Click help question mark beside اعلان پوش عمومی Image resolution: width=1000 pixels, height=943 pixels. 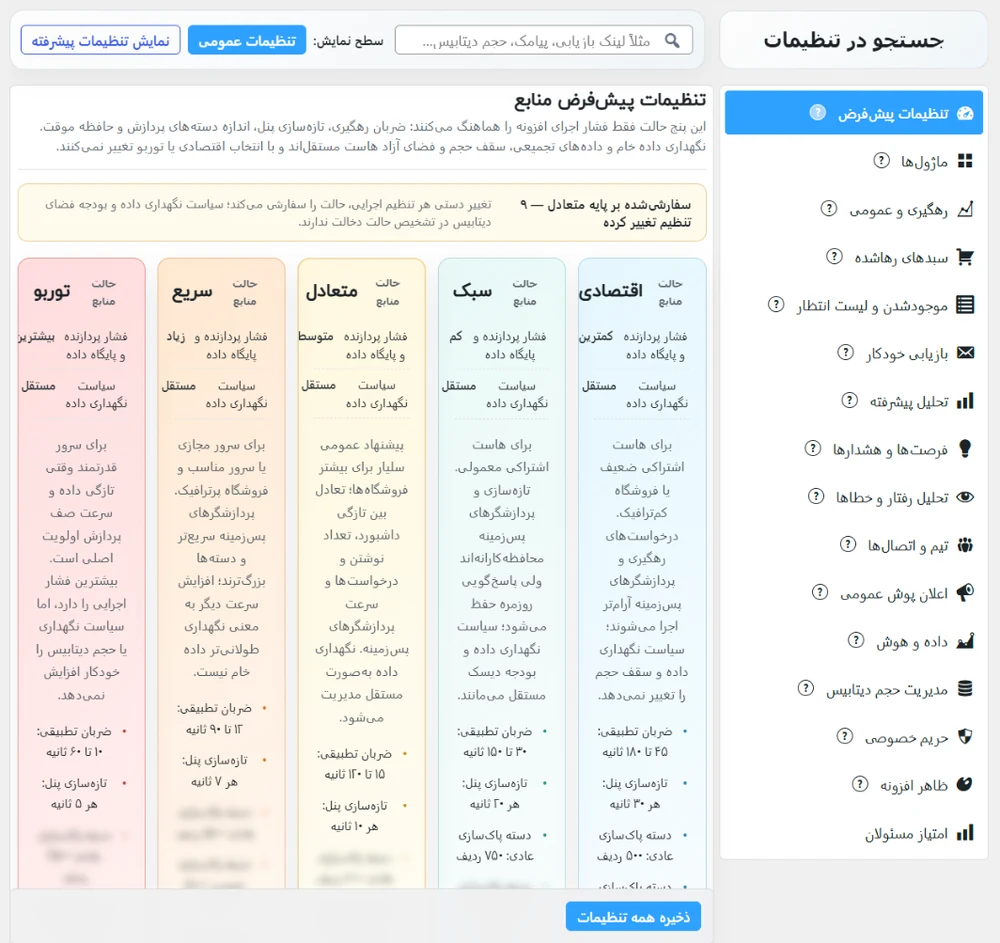pyautogui.click(x=820, y=592)
